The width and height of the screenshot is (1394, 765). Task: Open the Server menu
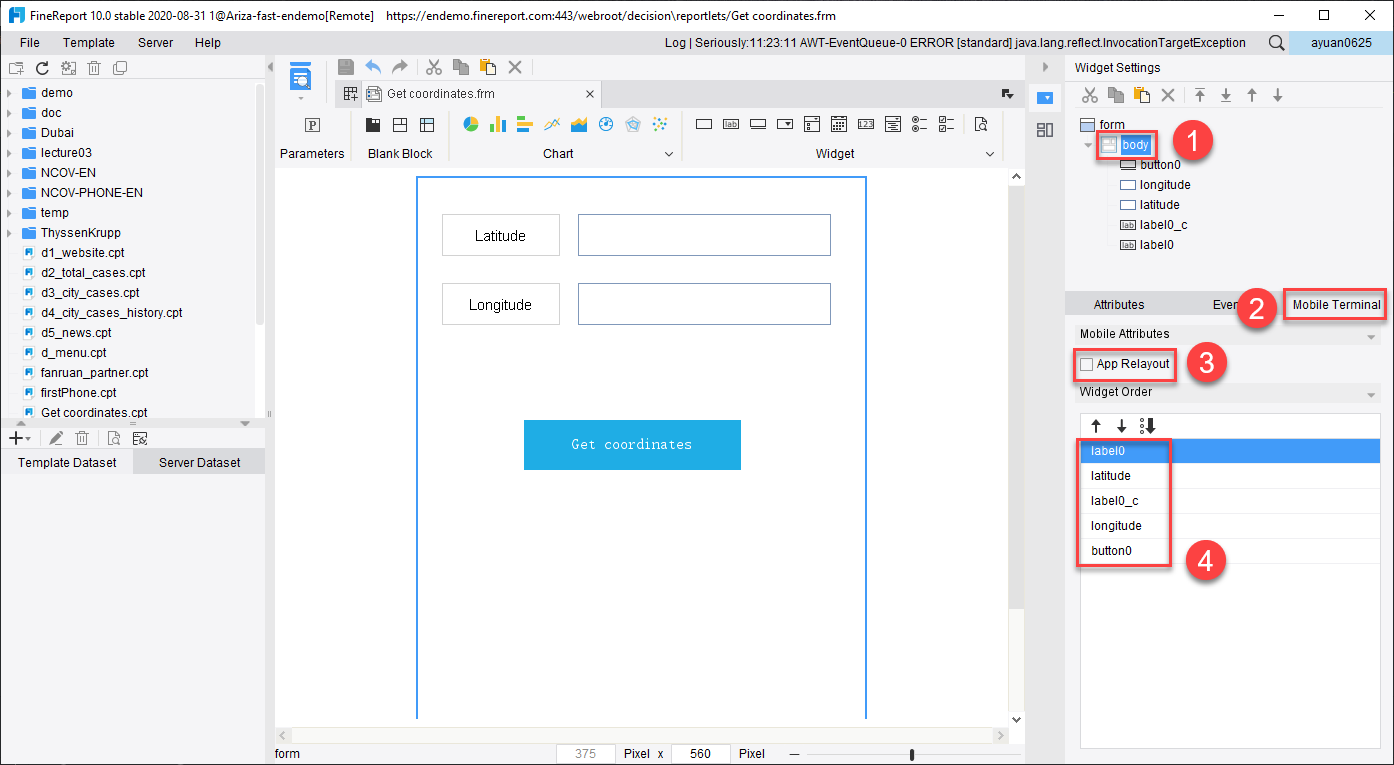(155, 43)
